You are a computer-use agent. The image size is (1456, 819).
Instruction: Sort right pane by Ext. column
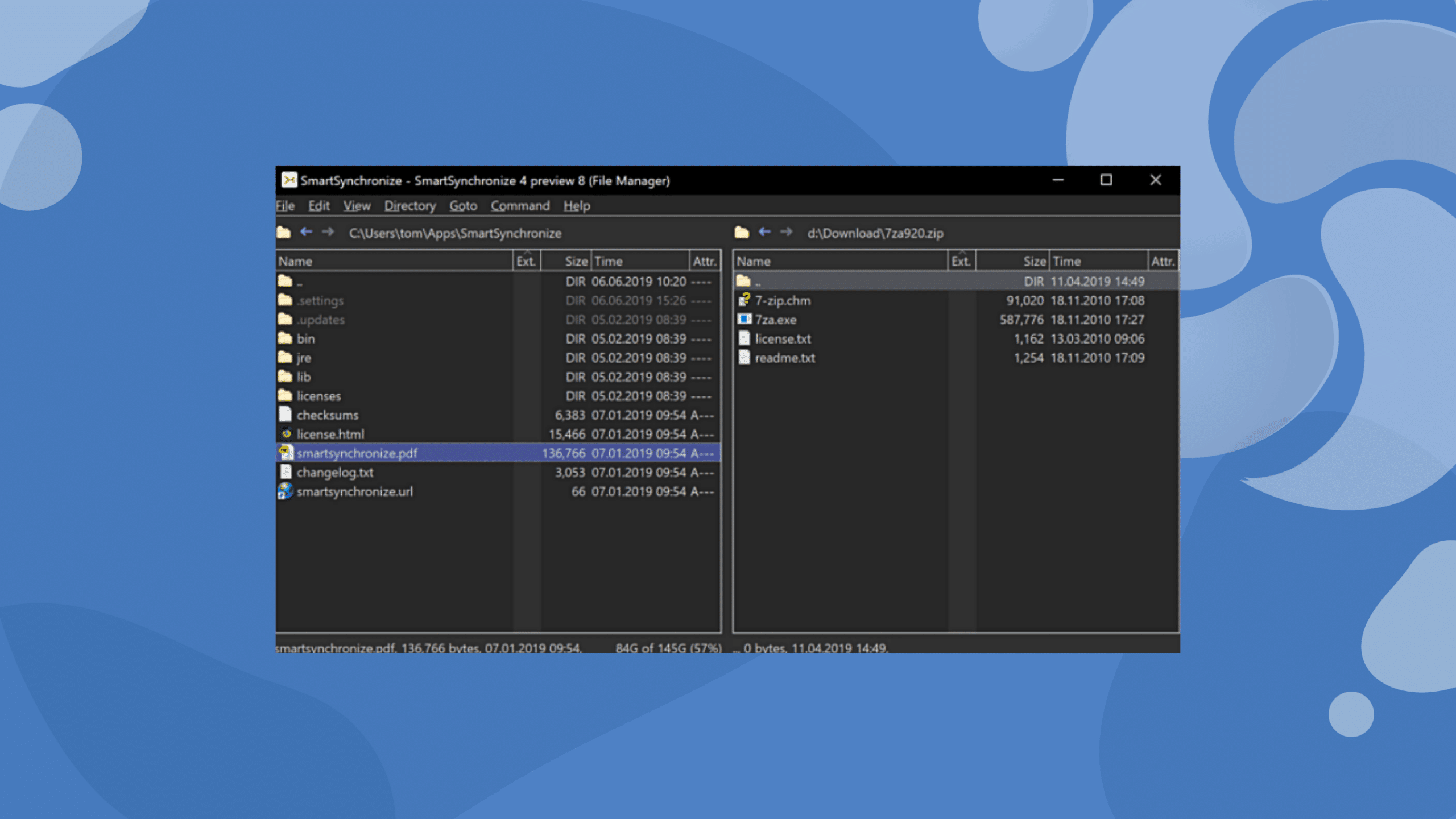962,261
